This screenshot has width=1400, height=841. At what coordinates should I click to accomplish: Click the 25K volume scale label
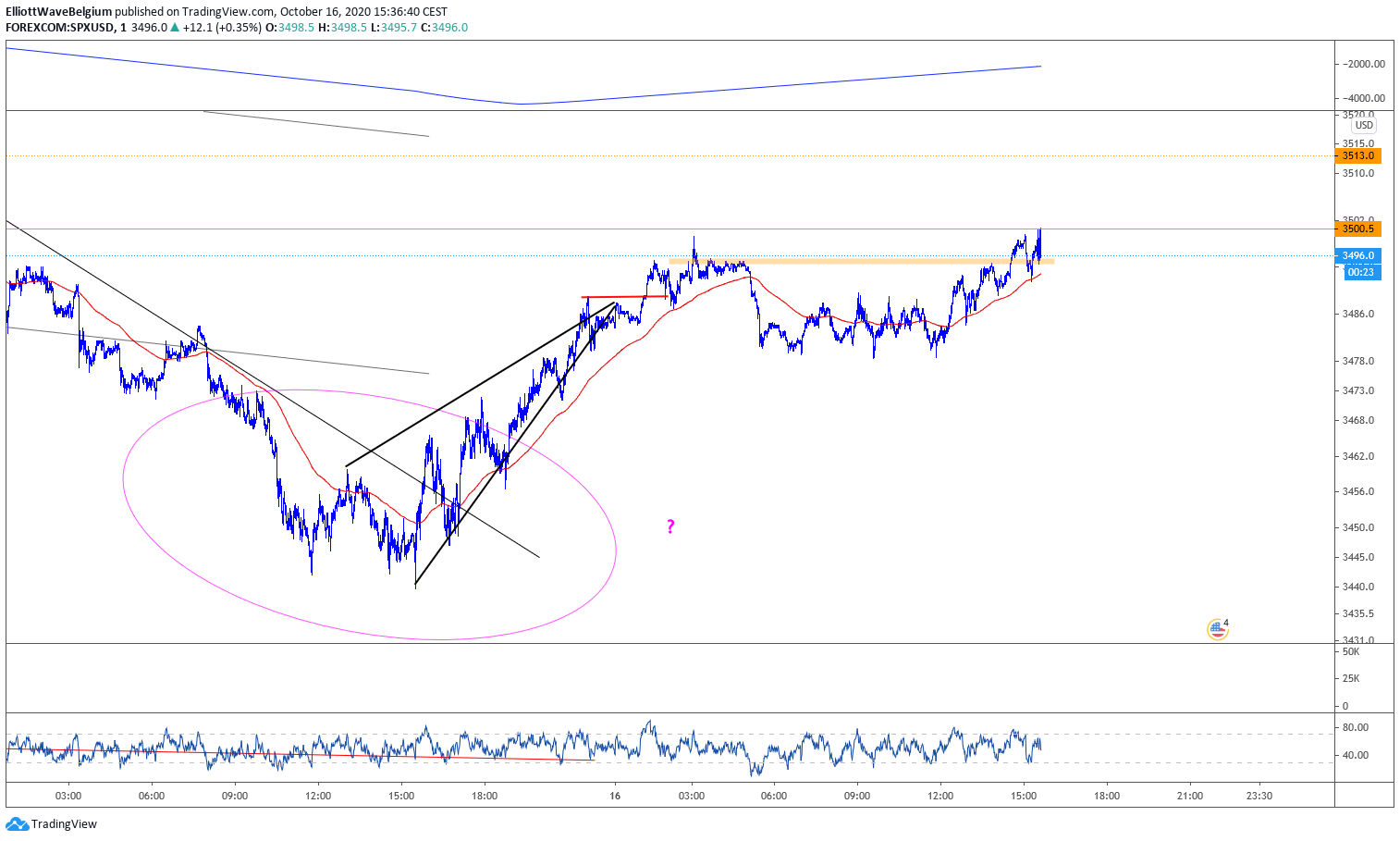[x=1351, y=678]
